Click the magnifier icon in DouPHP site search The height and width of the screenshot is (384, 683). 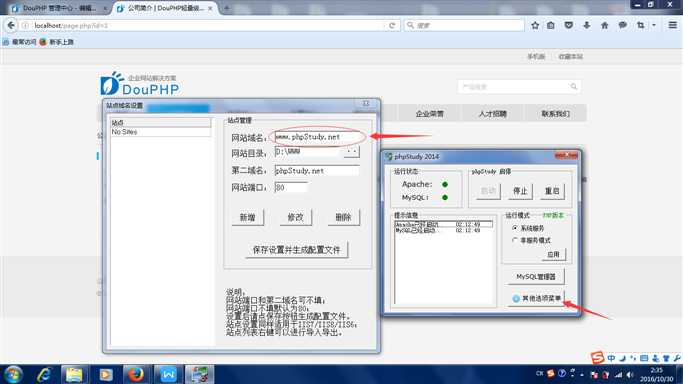coord(574,87)
